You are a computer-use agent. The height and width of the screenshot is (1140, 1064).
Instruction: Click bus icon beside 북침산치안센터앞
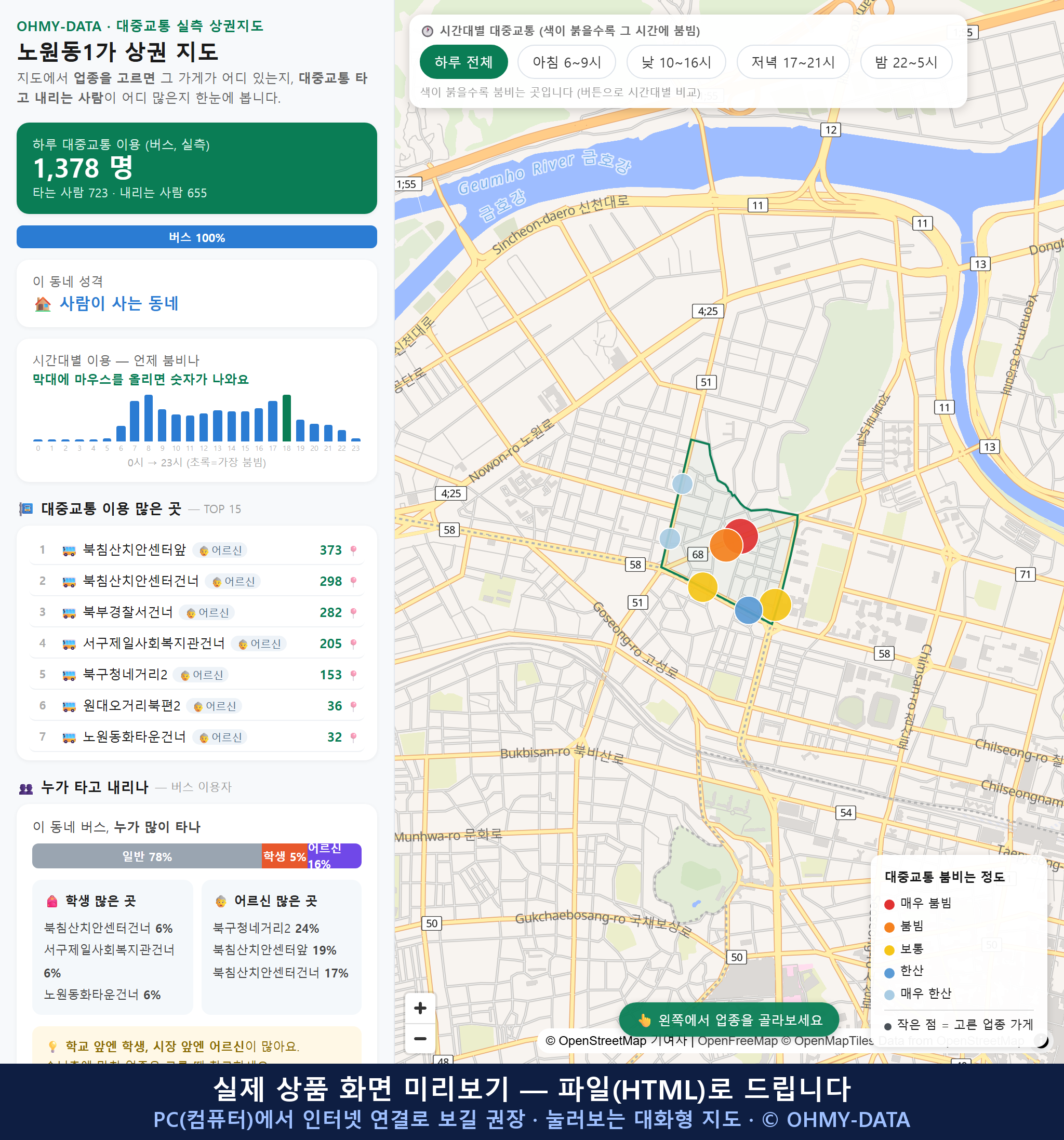pyautogui.click(x=69, y=551)
